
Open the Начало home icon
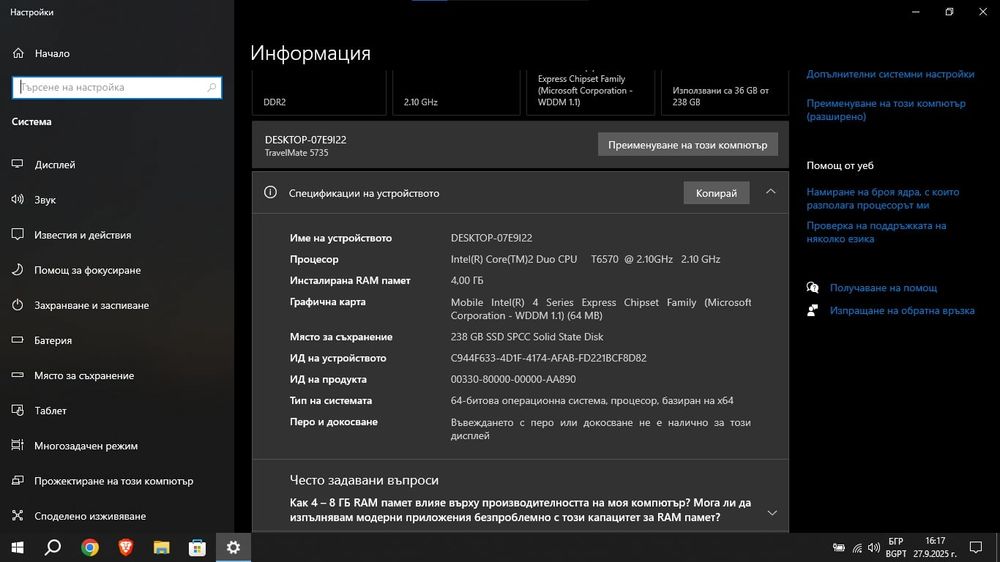coord(18,53)
